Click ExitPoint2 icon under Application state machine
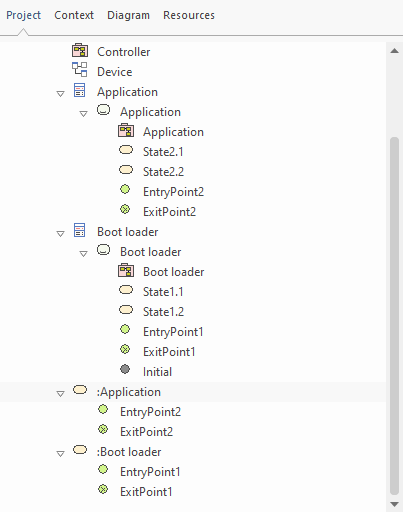The image size is (403, 512). point(125,209)
